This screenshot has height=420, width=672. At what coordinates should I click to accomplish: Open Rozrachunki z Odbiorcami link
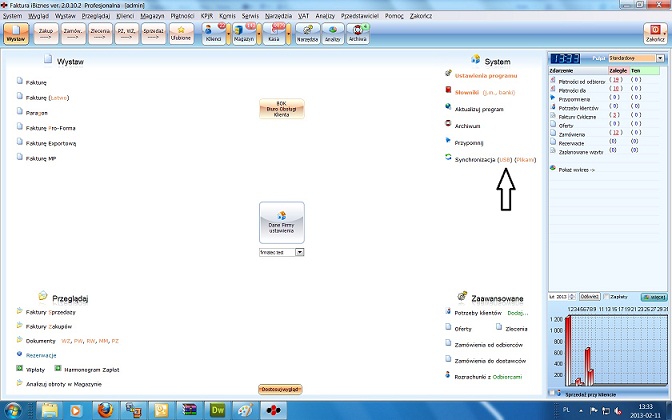(x=488, y=377)
